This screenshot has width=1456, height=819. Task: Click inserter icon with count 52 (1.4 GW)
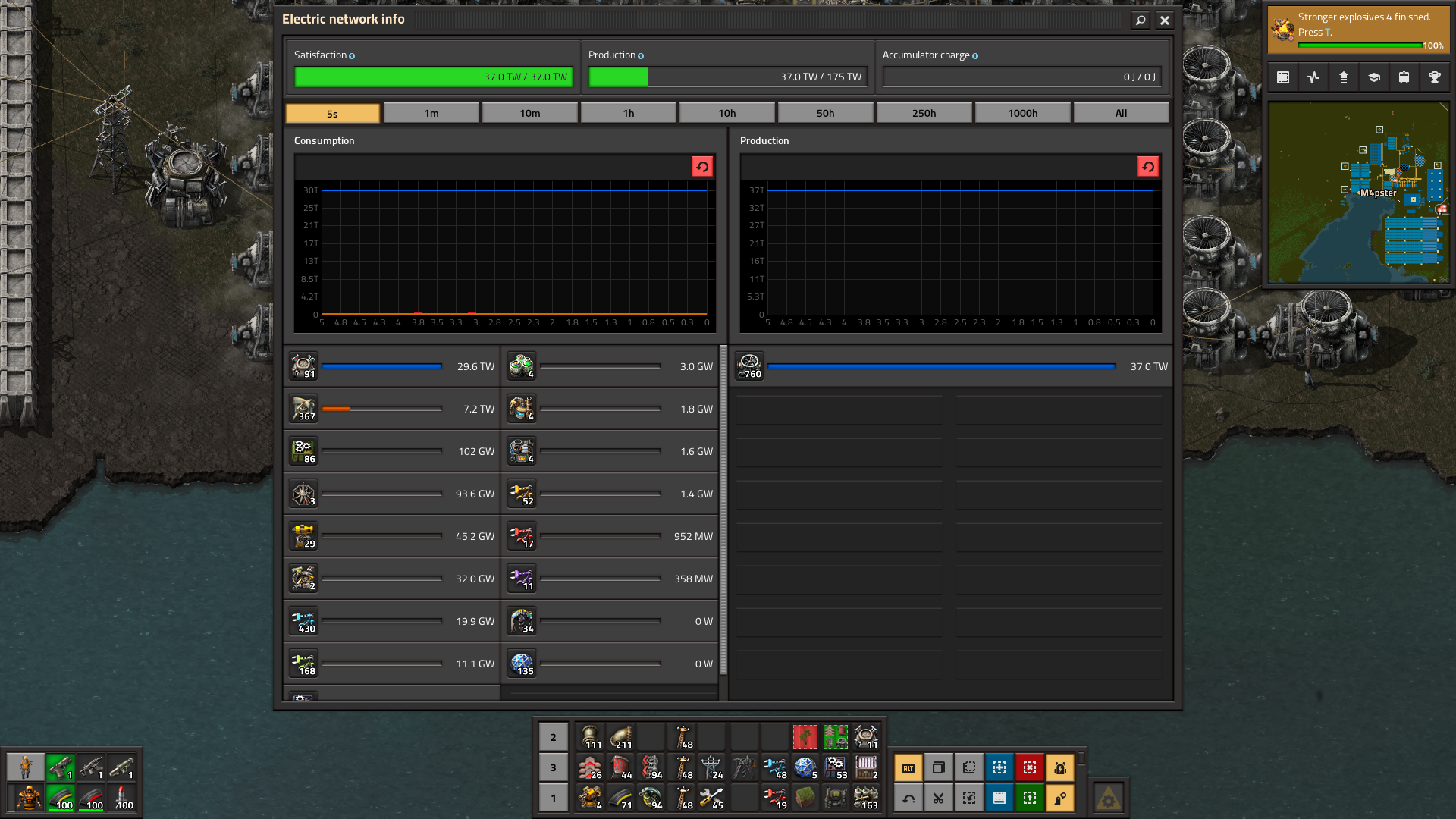522,494
